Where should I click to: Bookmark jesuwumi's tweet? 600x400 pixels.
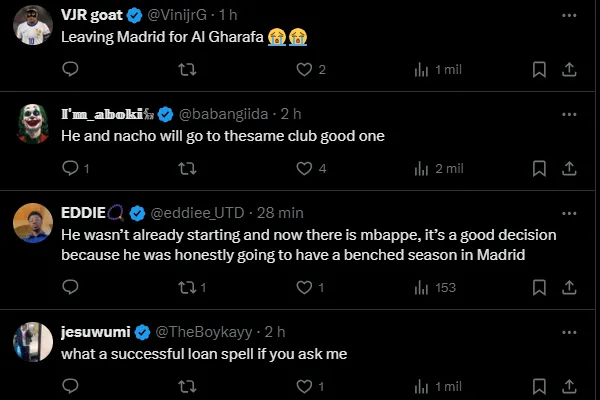click(538, 385)
